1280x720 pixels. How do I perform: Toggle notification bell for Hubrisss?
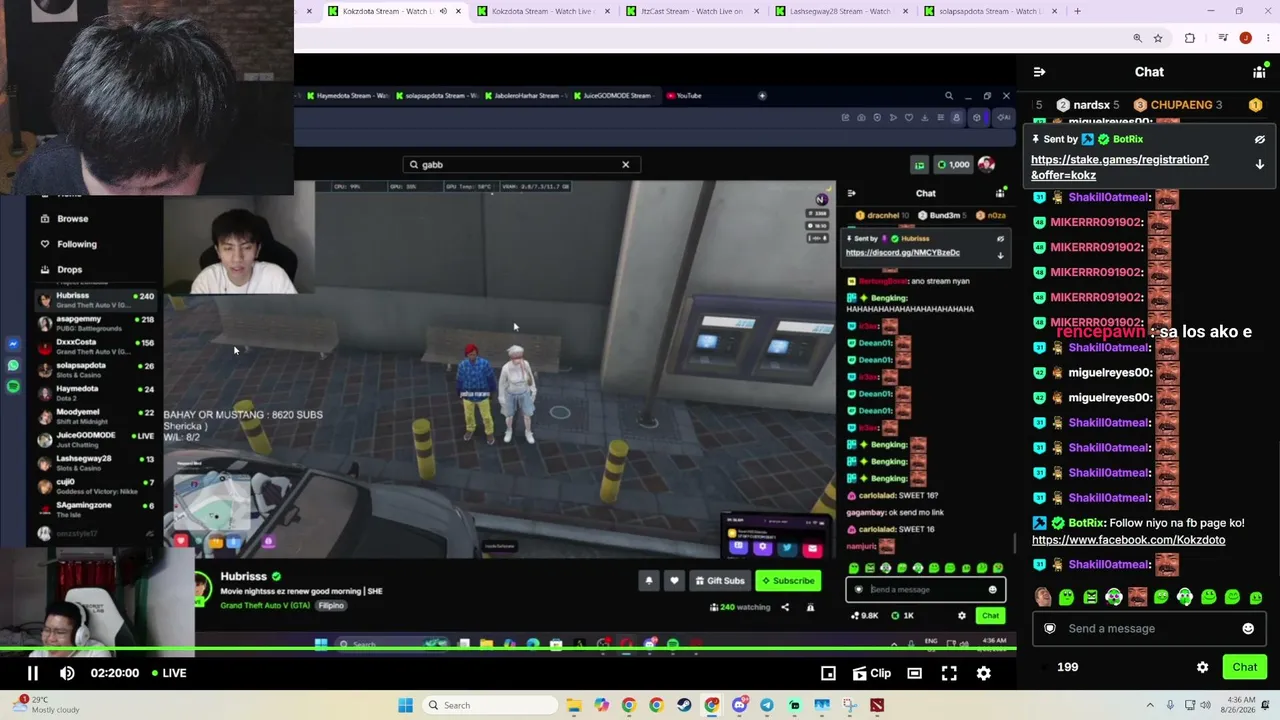coord(649,580)
